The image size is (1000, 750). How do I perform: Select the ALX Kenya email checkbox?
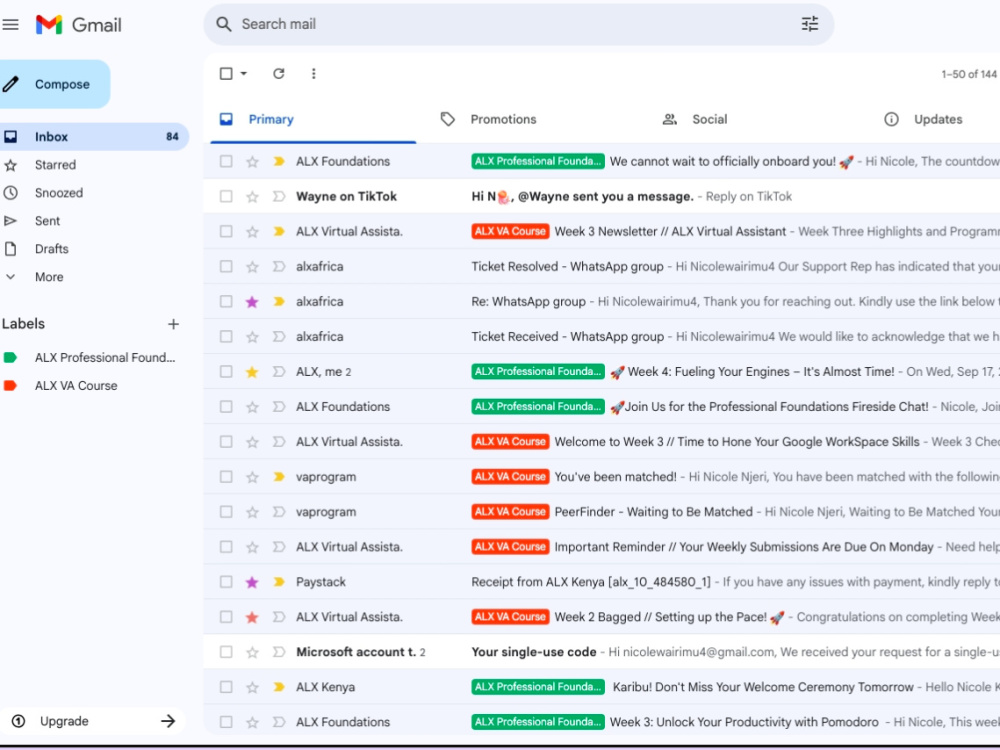pos(226,687)
